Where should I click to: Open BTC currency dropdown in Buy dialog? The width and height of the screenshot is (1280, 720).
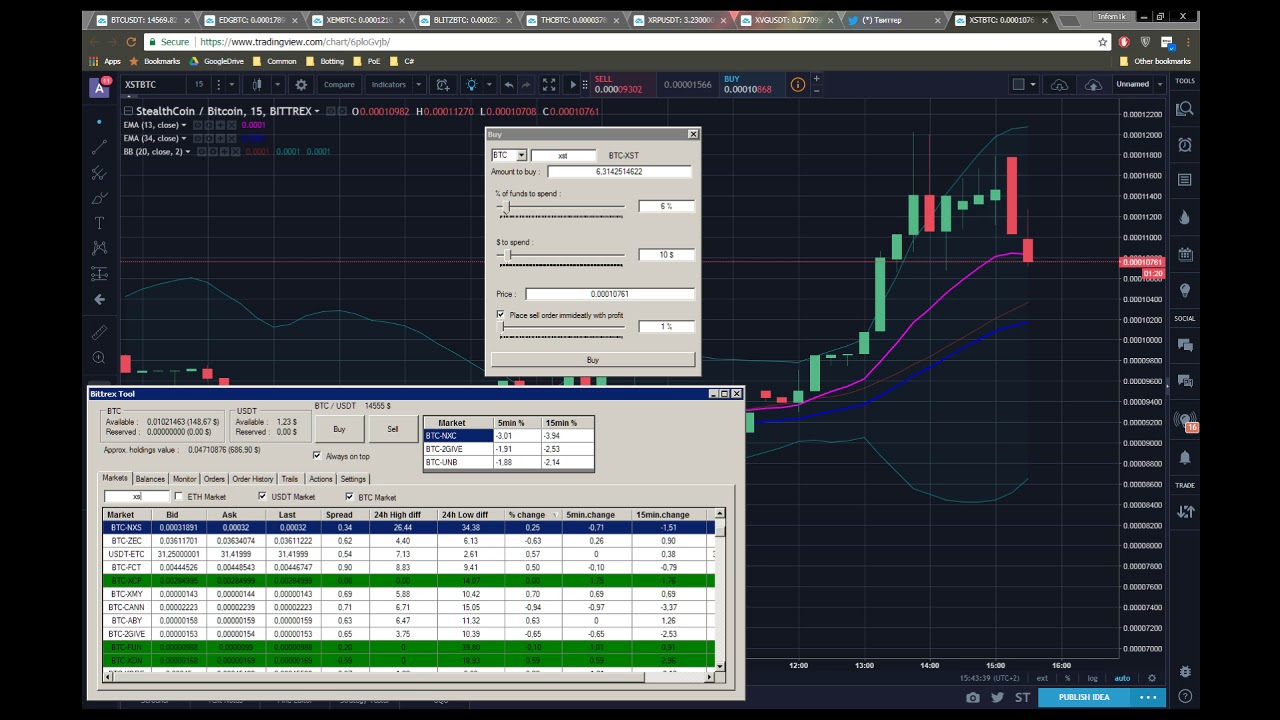521,155
